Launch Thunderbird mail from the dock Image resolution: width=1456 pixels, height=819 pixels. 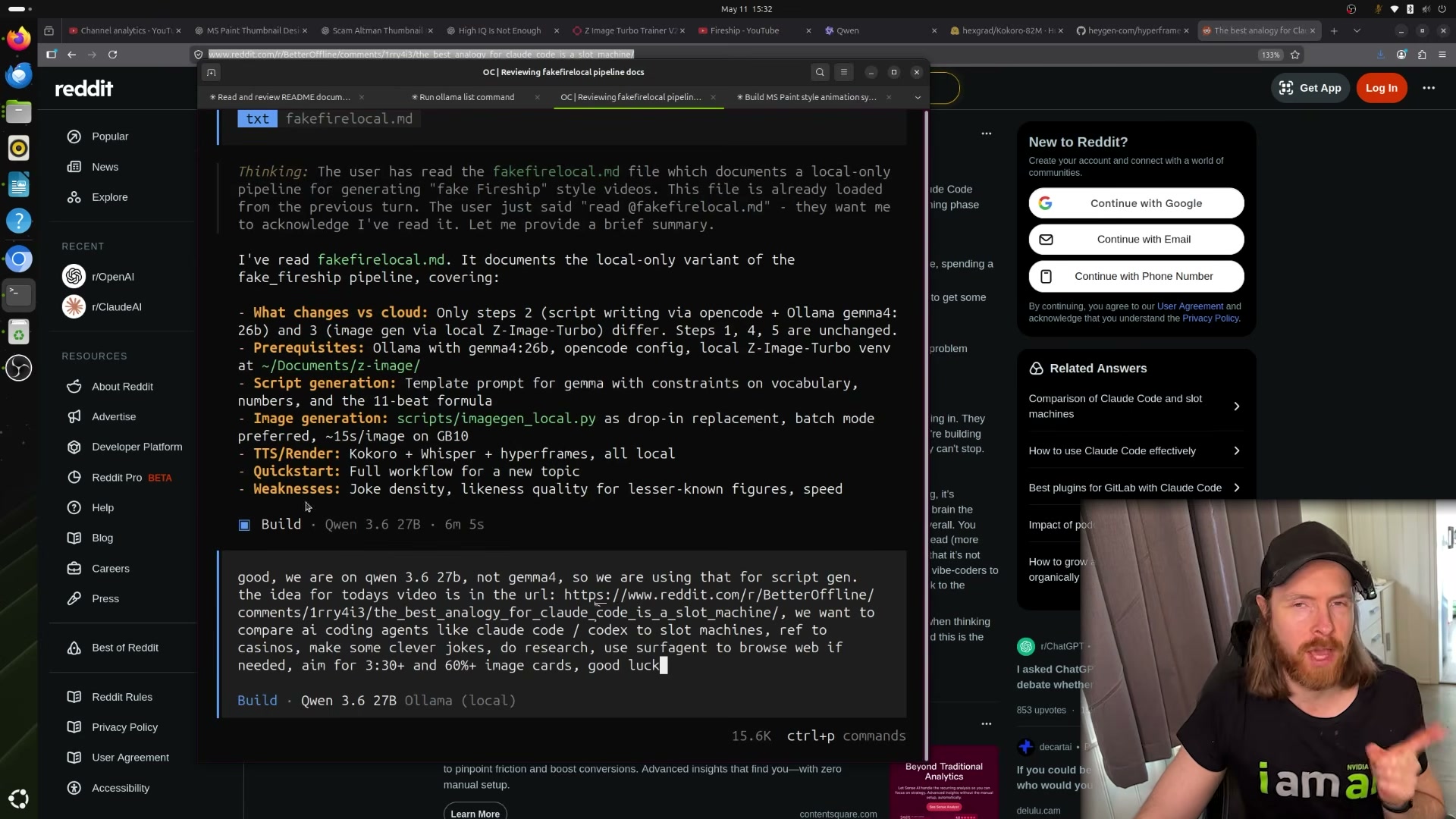pyautogui.click(x=19, y=74)
